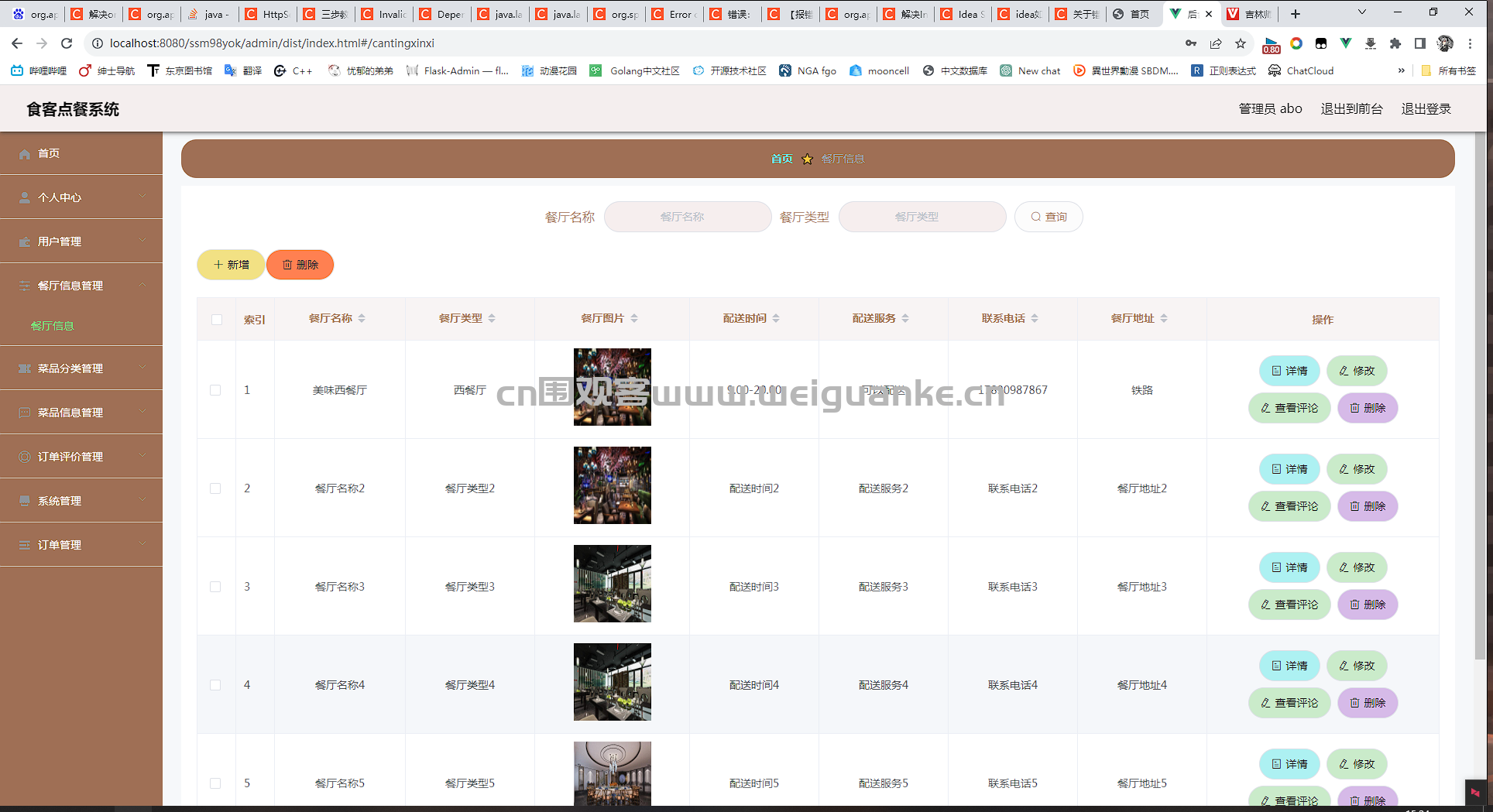Expand the 菜品分类管理 menu chevron

[x=142, y=368]
